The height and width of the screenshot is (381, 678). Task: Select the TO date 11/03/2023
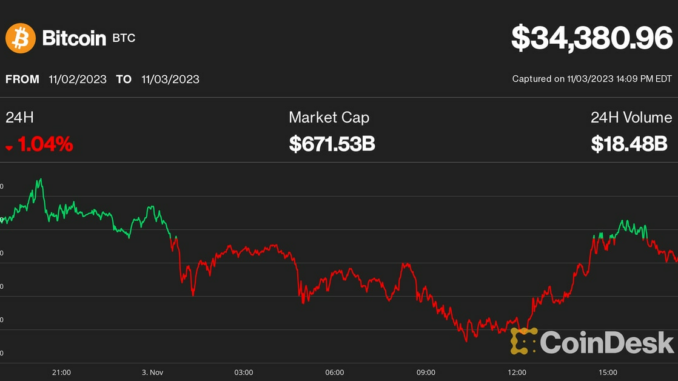point(170,79)
